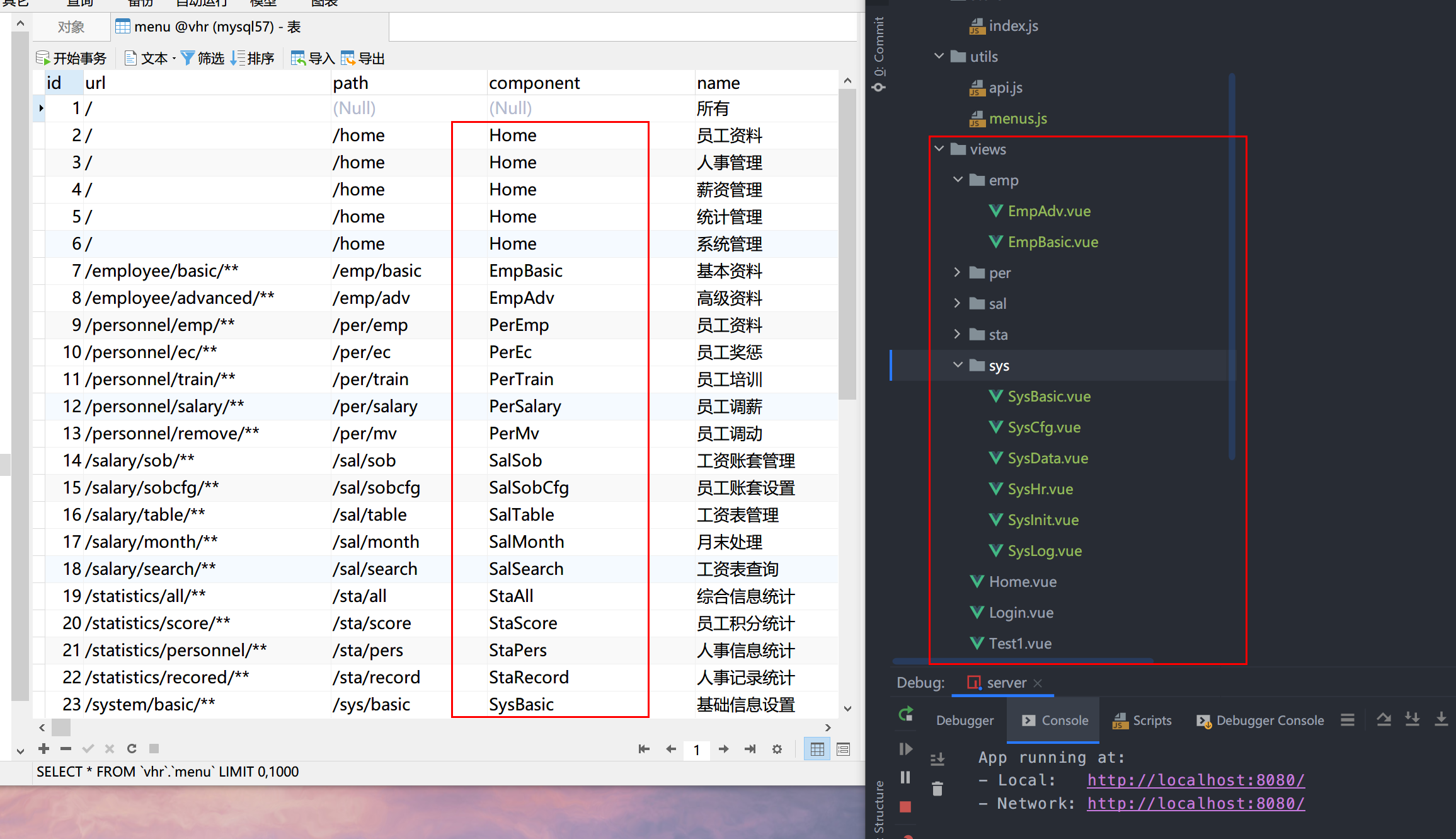This screenshot has width=1456, height=839.
Task: Open the Debugger Console tab
Action: pos(1260,720)
